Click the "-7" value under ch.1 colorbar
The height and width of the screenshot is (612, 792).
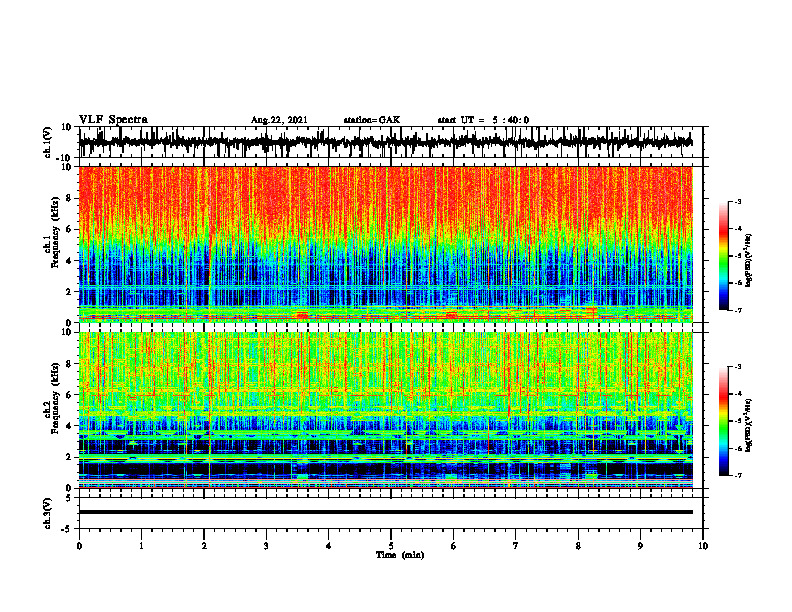[x=737, y=310]
